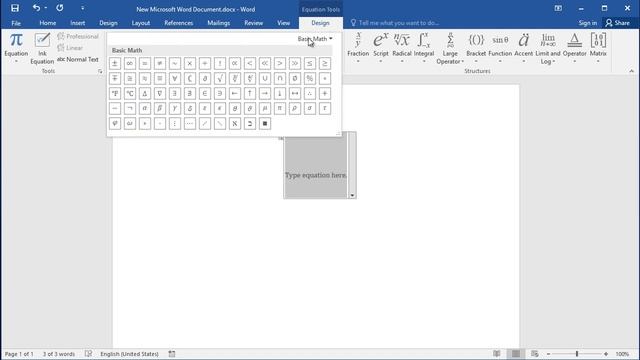
Task: Toggle Normal Text in Tools group
Action: tap(78, 59)
